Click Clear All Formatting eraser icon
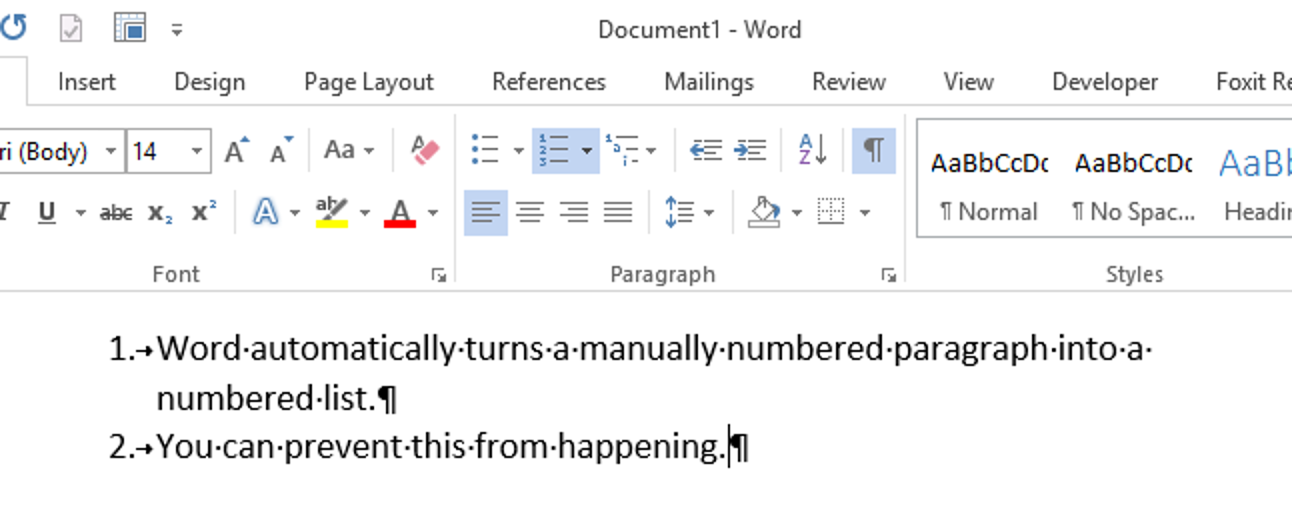 pyautogui.click(x=425, y=151)
